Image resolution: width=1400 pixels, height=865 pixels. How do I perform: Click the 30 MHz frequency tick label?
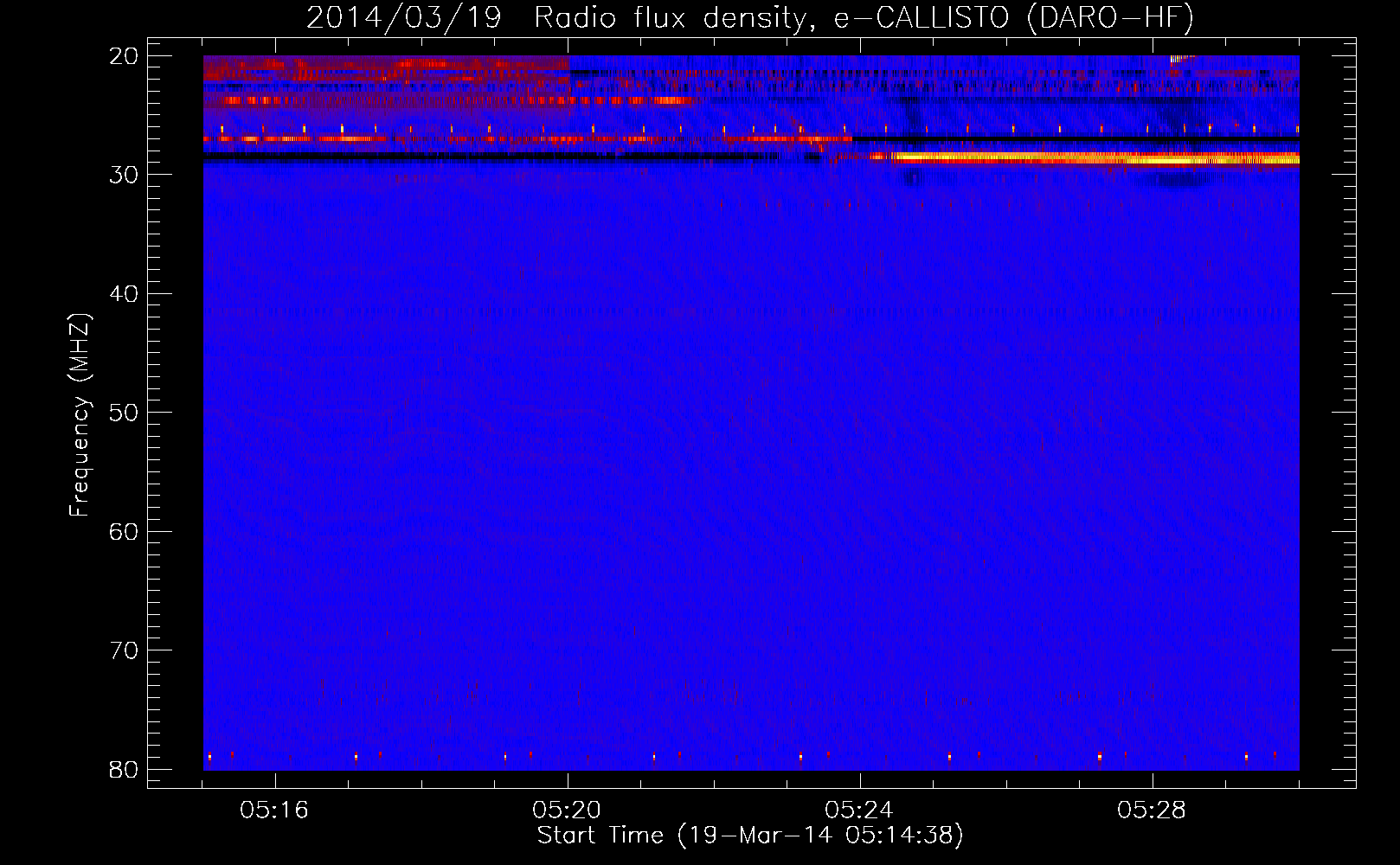(x=124, y=175)
